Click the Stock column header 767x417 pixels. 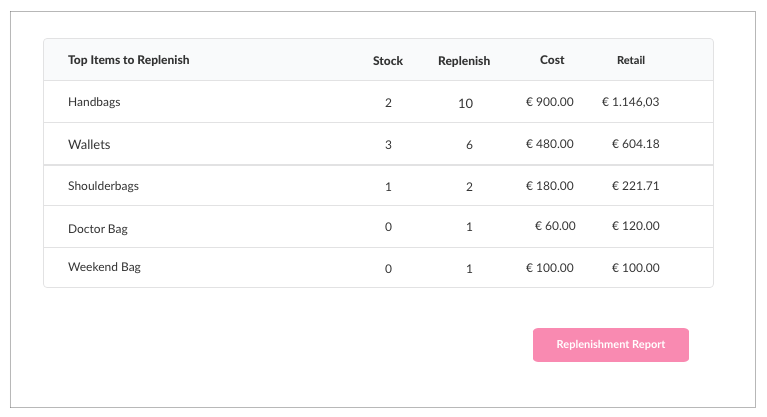pos(388,61)
